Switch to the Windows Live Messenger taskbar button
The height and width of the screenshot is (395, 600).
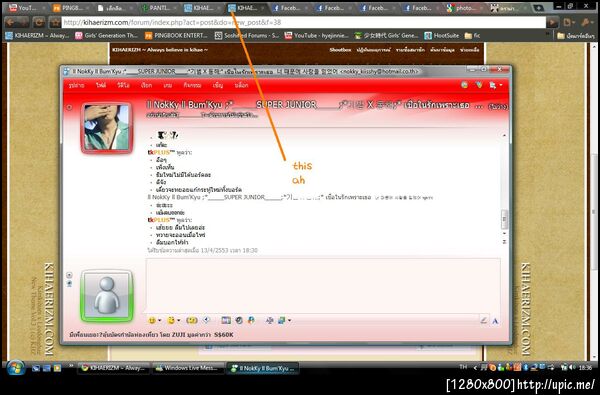coord(188,368)
